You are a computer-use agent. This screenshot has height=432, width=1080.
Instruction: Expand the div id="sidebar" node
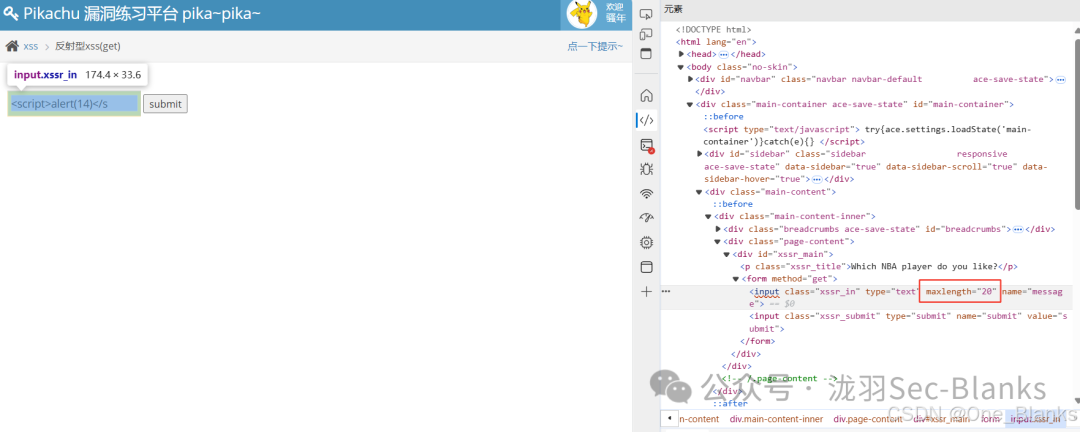tap(700, 154)
